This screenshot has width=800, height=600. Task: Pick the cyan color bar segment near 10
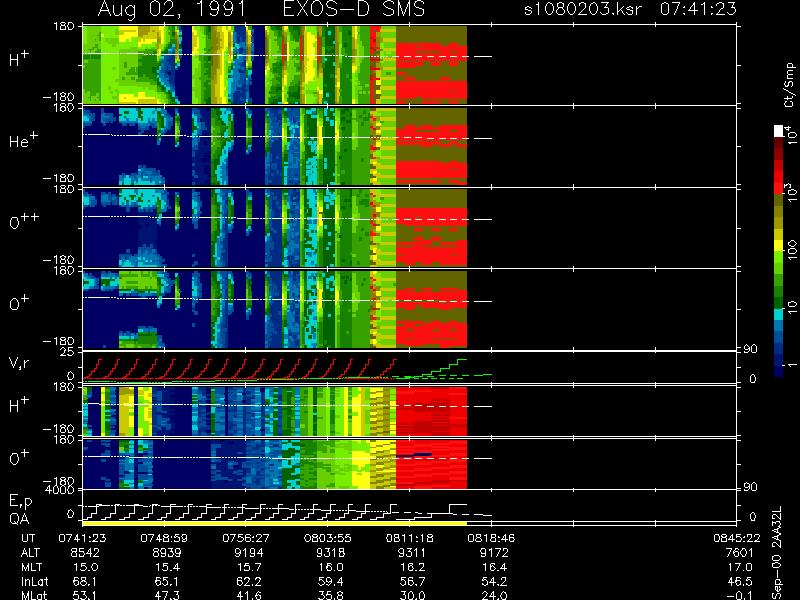779,314
